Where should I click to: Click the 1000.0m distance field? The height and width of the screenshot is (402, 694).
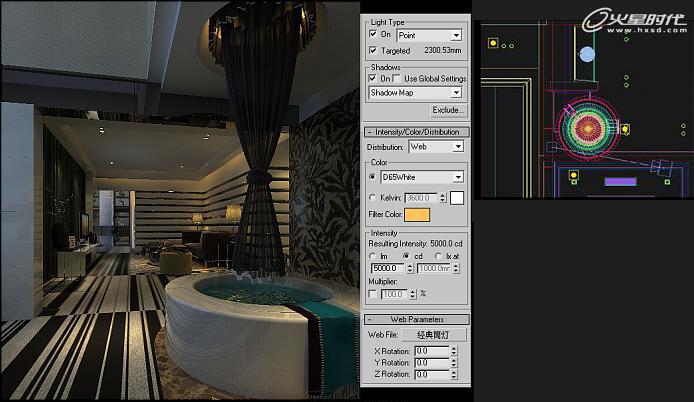pyautogui.click(x=434, y=268)
